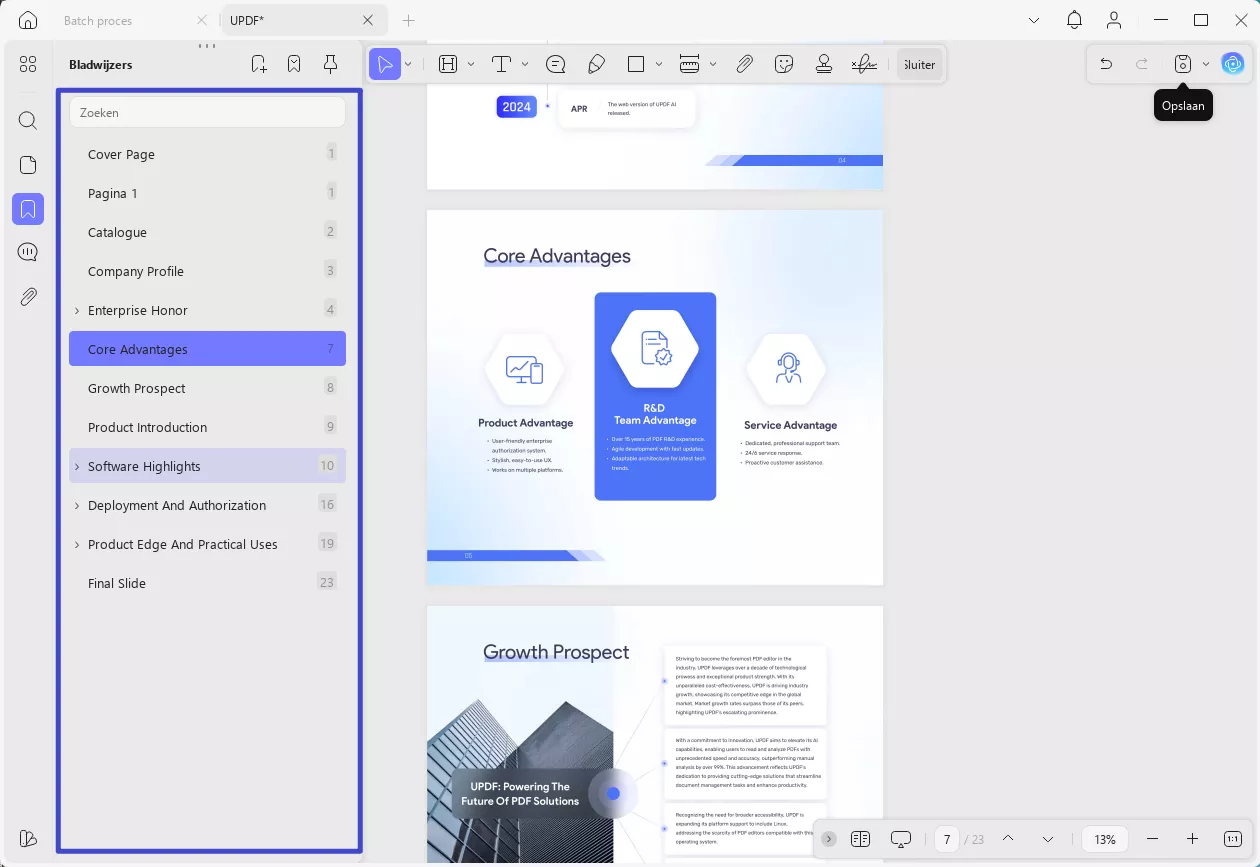The image size is (1260, 867).
Task: Select the text highlight tool
Action: pyautogui.click(x=448, y=64)
